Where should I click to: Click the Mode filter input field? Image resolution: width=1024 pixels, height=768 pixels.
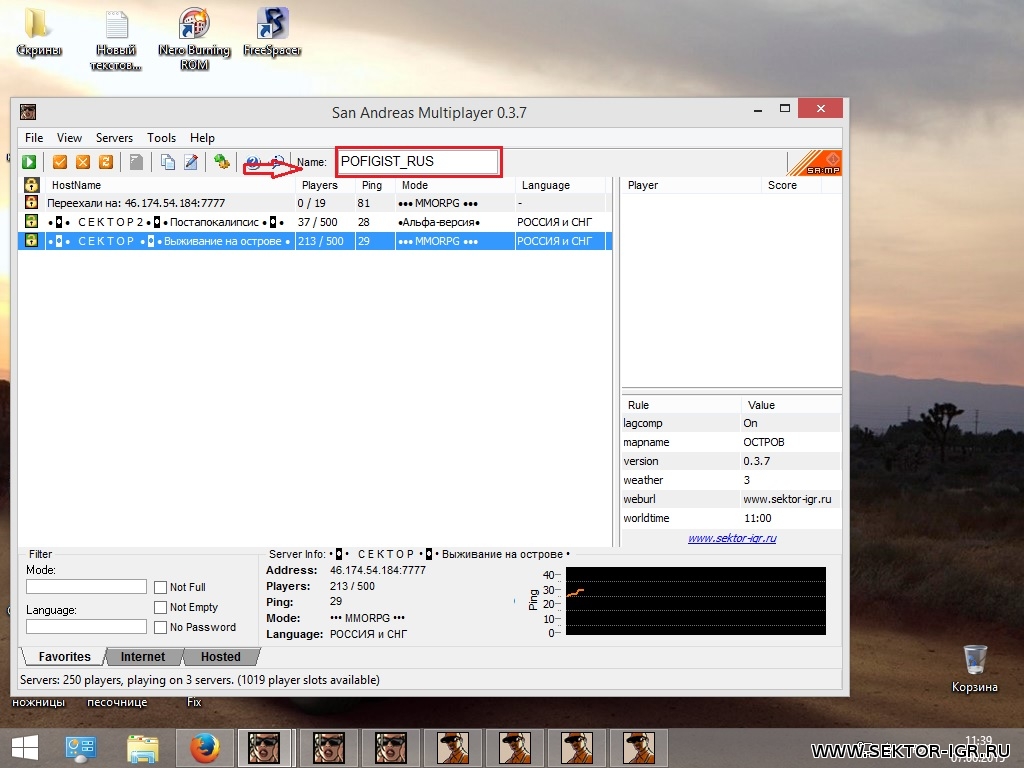pos(86,586)
